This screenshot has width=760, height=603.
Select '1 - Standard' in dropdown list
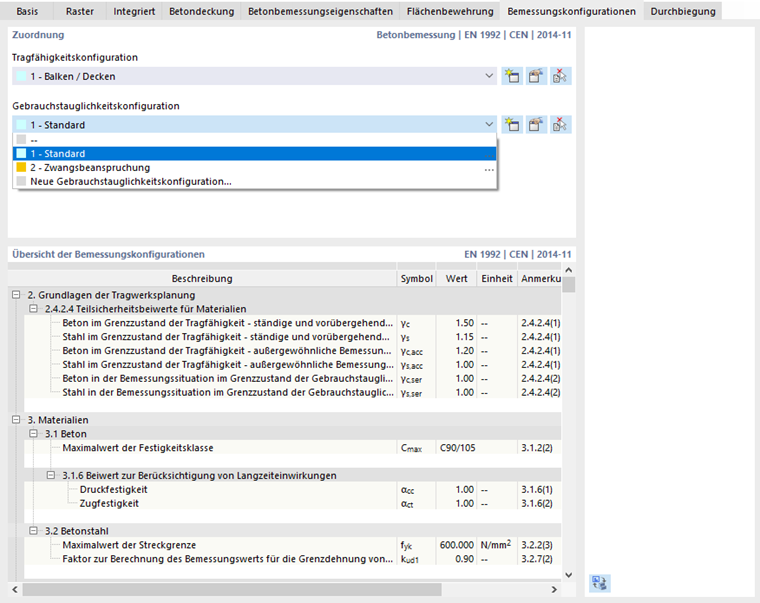[254, 154]
